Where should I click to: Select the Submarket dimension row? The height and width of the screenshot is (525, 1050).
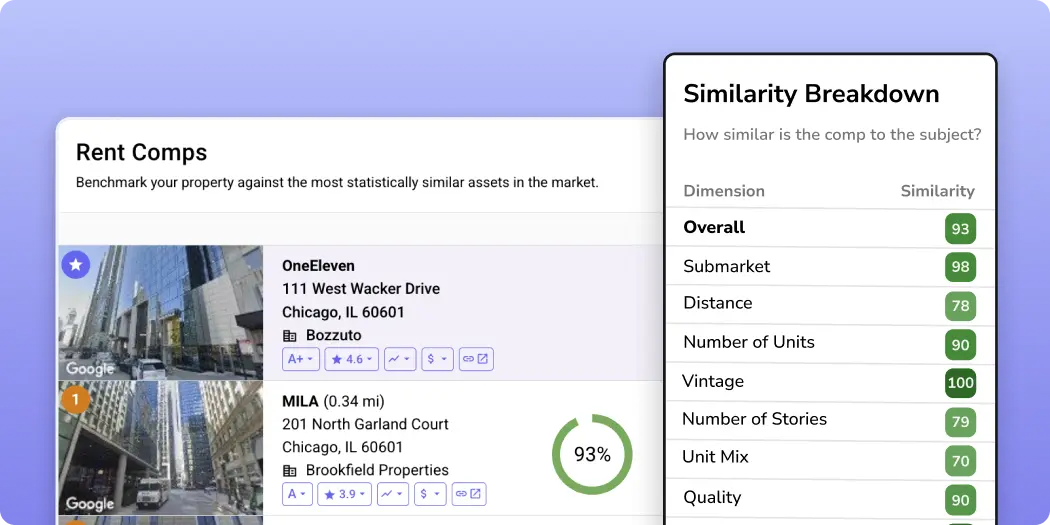pyautogui.click(x=830, y=267)
